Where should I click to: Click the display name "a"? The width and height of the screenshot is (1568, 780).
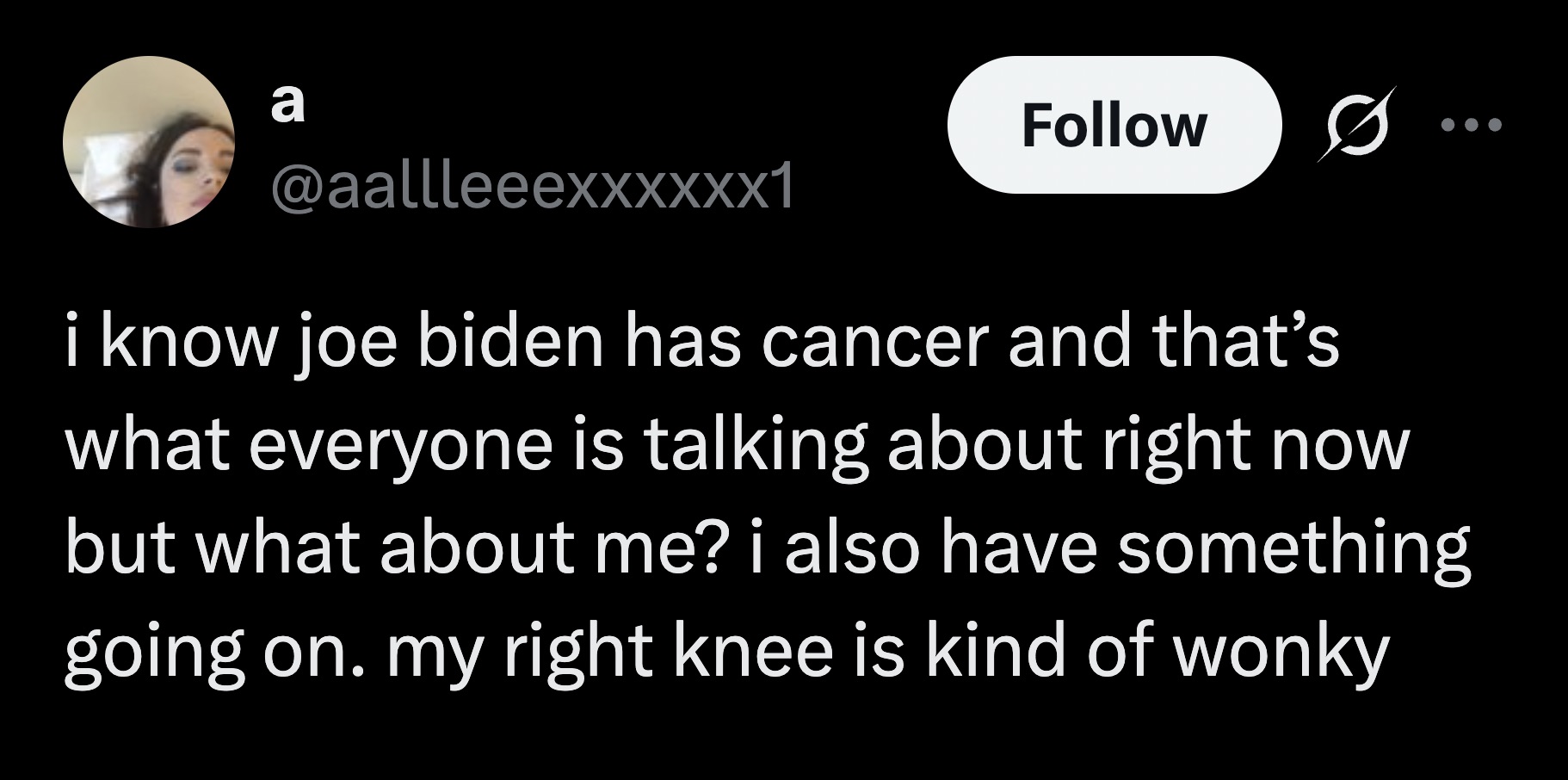point(287,103)
